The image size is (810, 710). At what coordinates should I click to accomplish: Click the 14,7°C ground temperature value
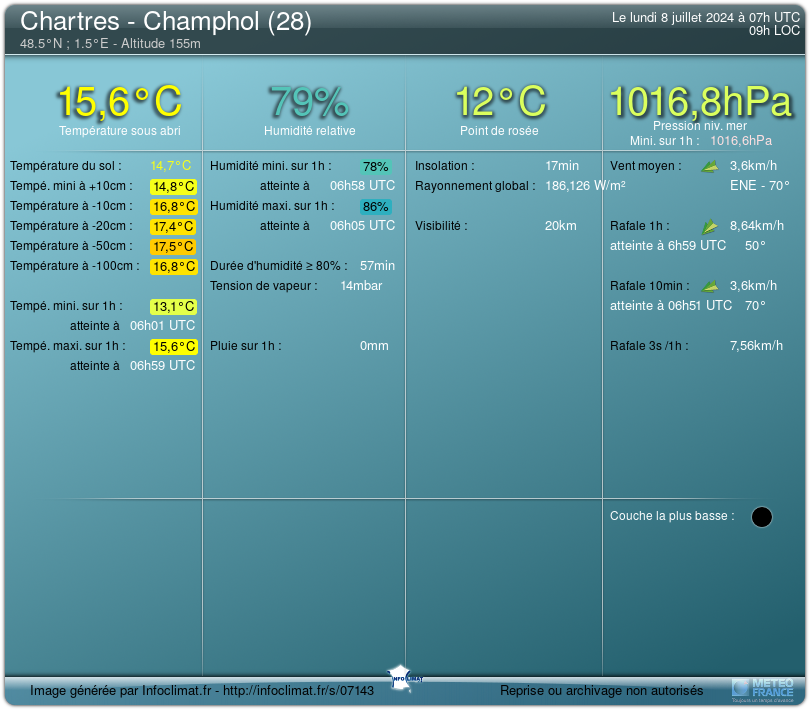tap(171, 166)
